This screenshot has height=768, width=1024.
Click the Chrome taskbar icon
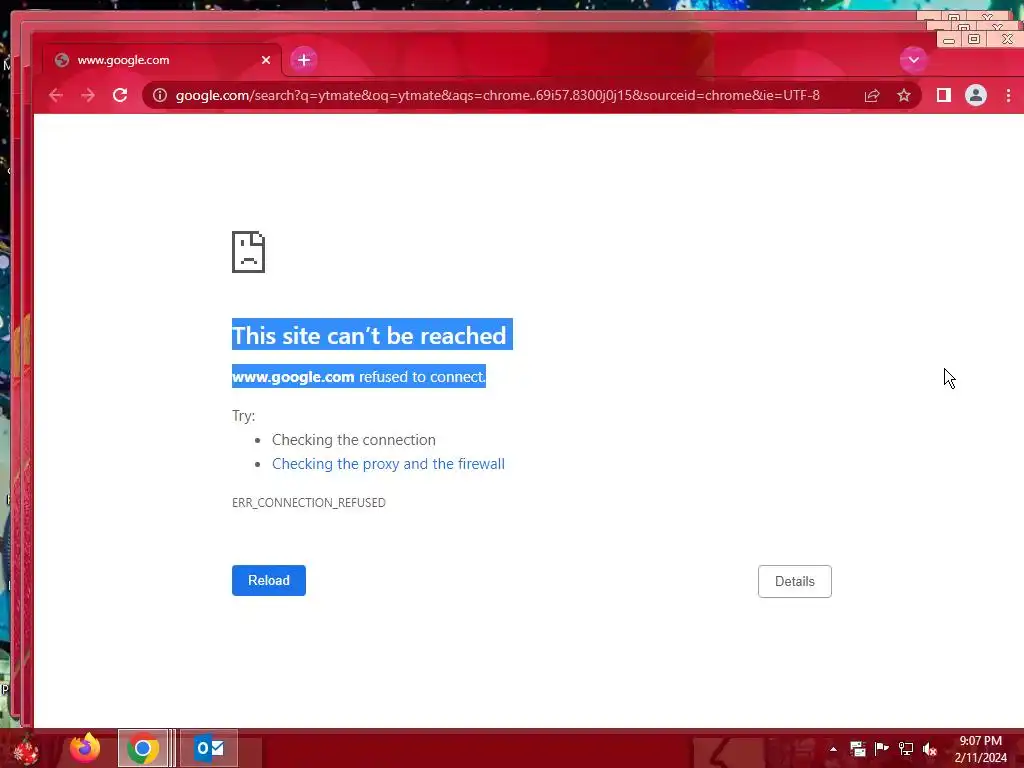pos(143,748)
